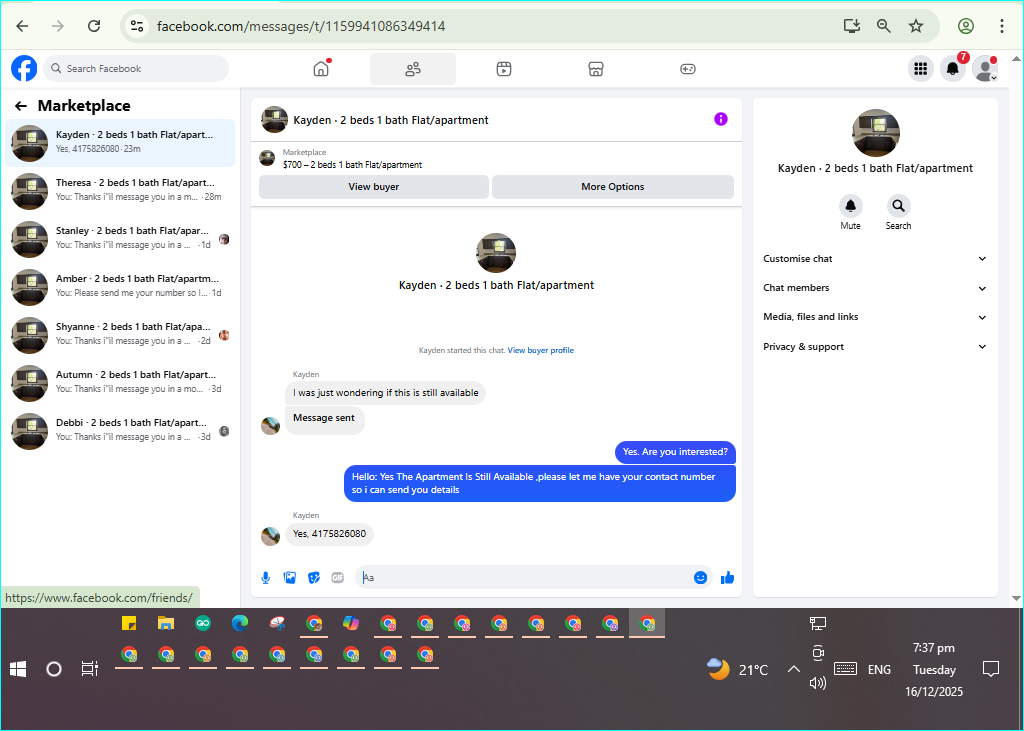Show hidden tray icons chevron
The height and width of the screenshot is (731, 1024).
coord(793,670)
